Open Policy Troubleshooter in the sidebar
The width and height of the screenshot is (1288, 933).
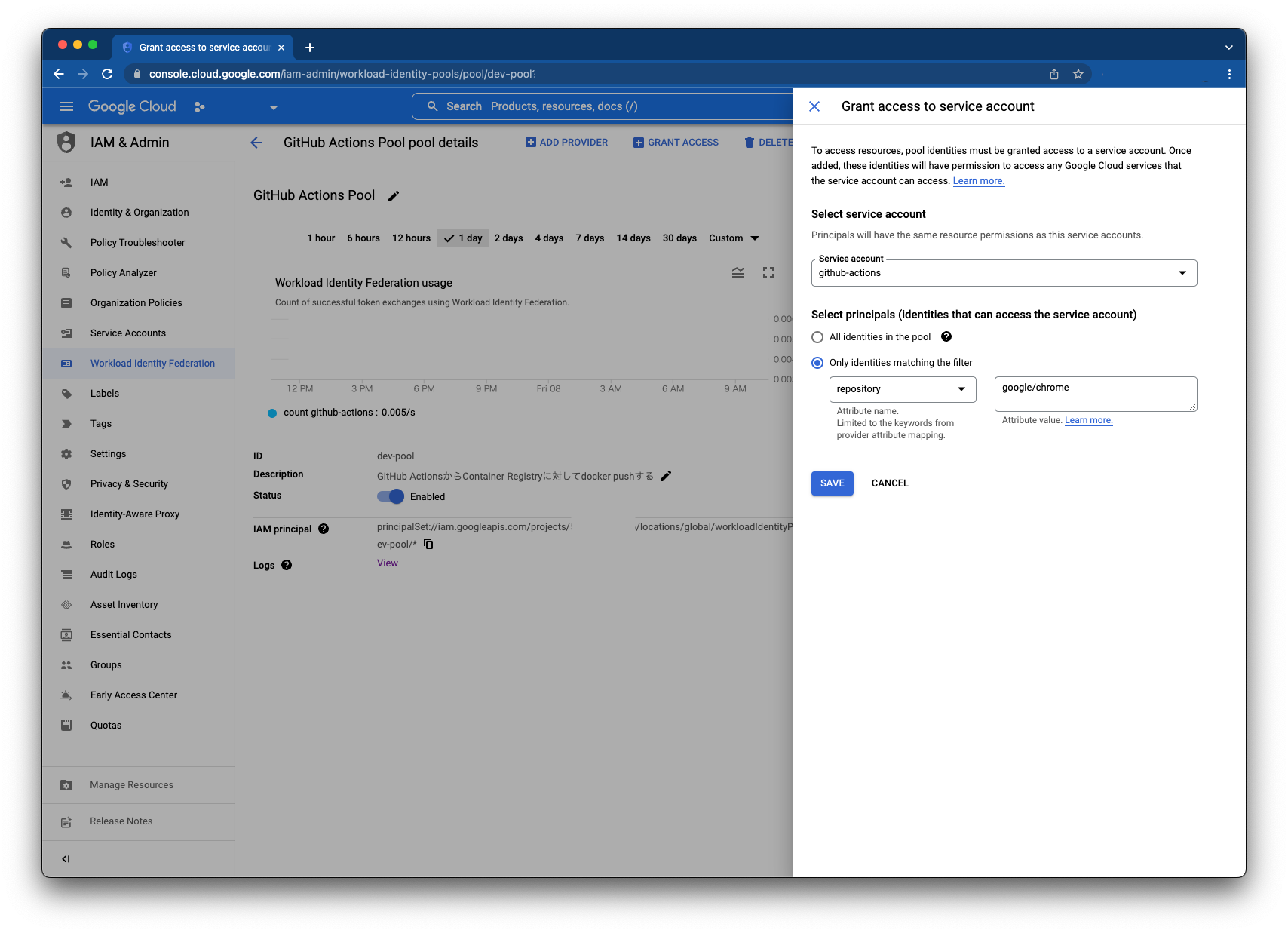[139, 243]
